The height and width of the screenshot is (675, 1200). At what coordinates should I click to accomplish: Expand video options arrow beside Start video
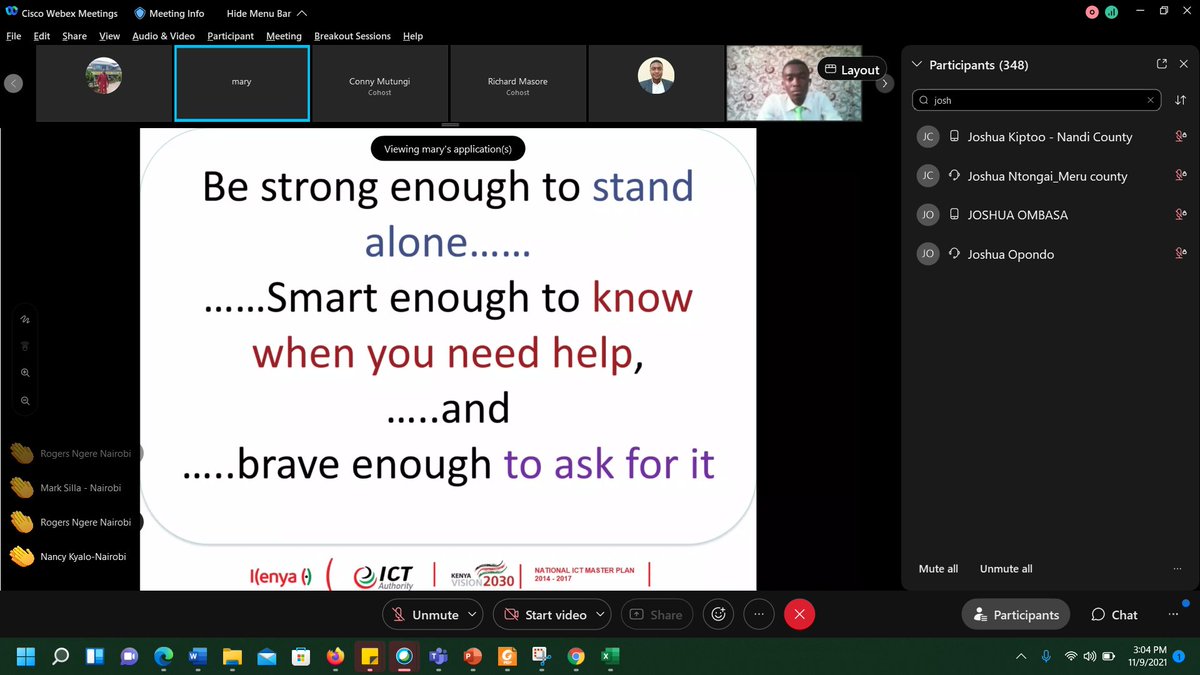[x=599, y=614]
